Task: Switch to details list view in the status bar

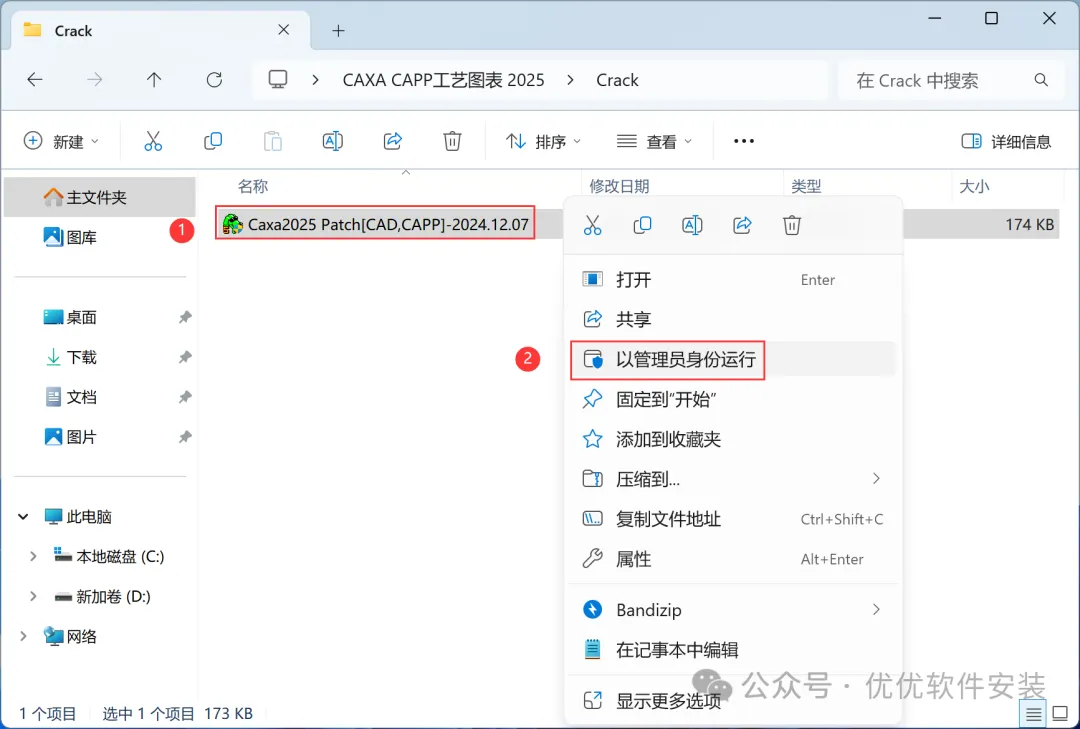Action: tap(1033, 714)
